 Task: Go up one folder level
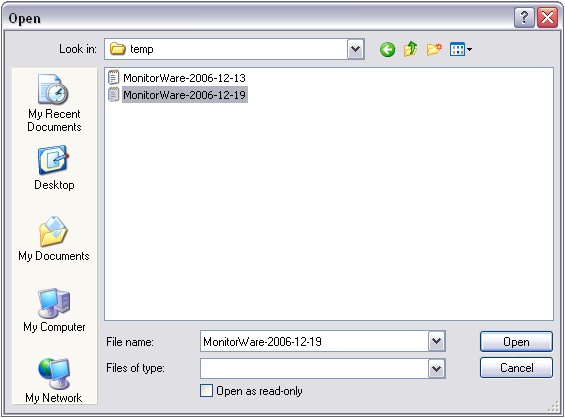[x=410, y=49]
